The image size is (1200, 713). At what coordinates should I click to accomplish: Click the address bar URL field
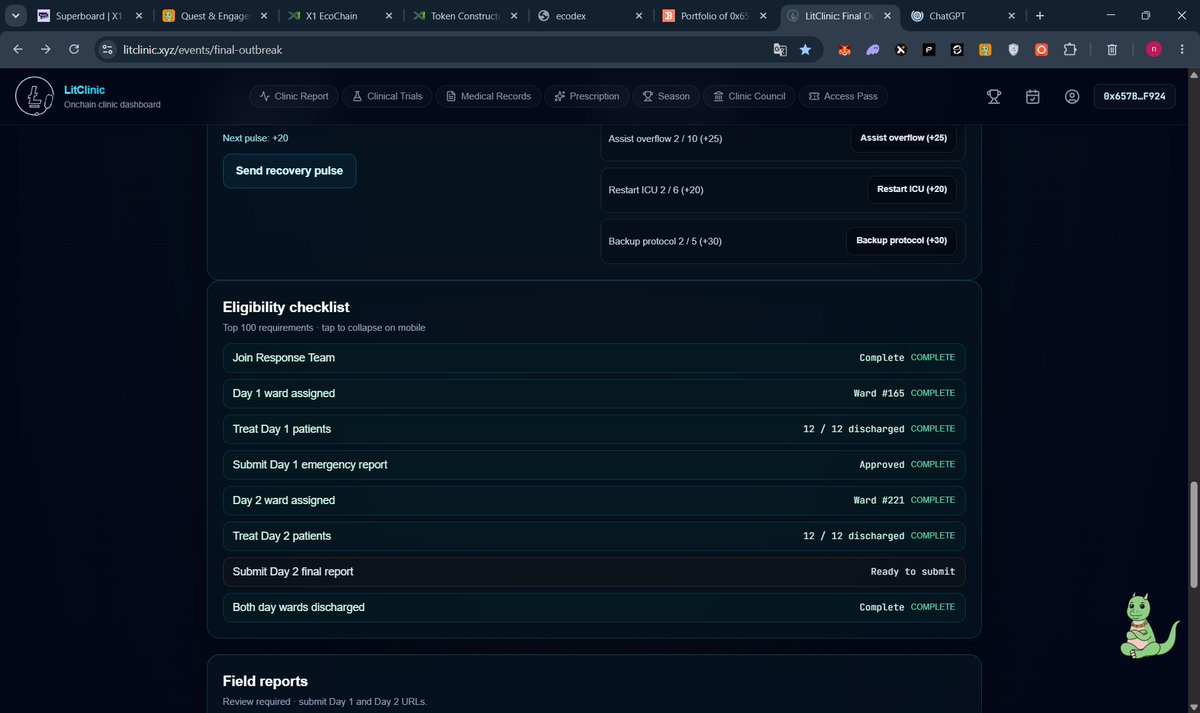(x=440, y=49)
